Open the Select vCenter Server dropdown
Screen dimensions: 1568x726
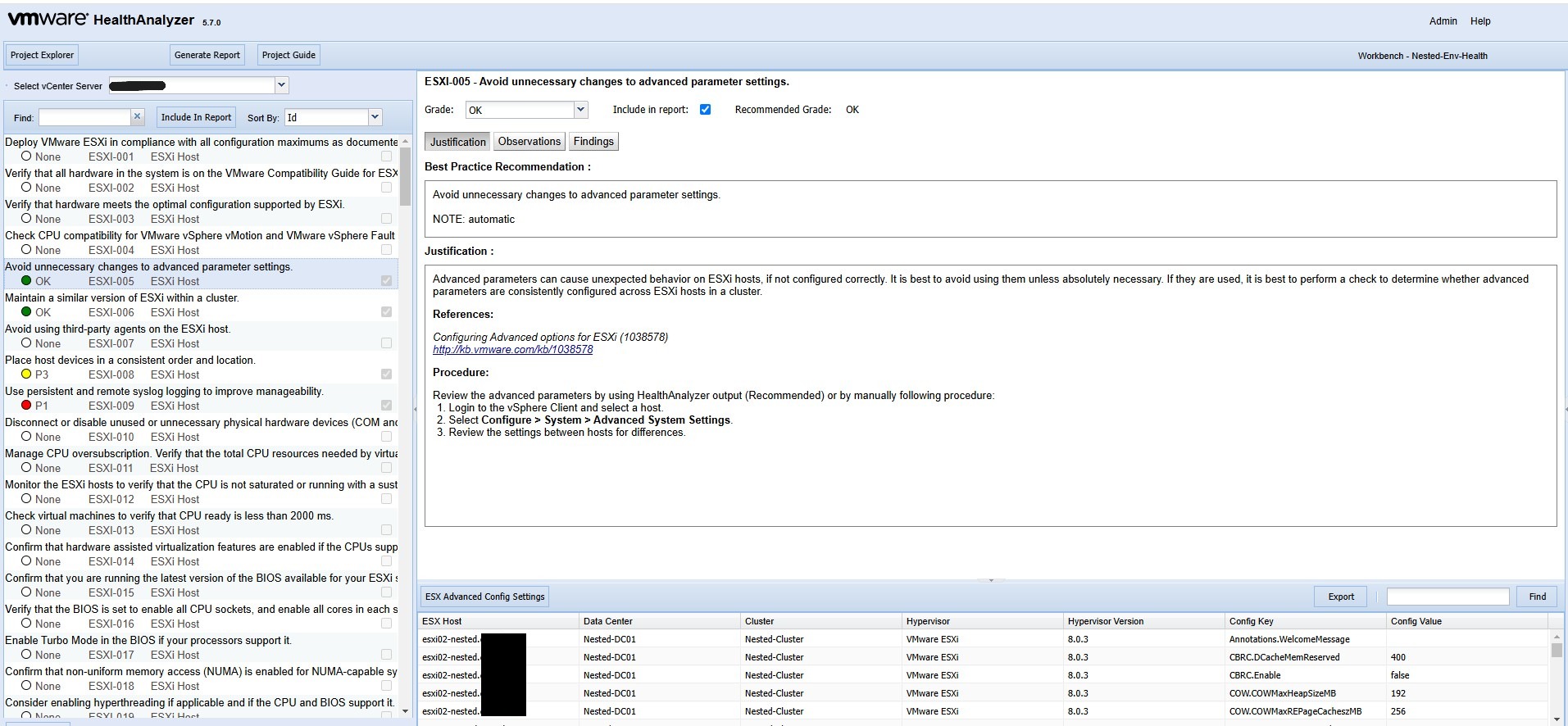pyautogui.click(x=281, y=85)
